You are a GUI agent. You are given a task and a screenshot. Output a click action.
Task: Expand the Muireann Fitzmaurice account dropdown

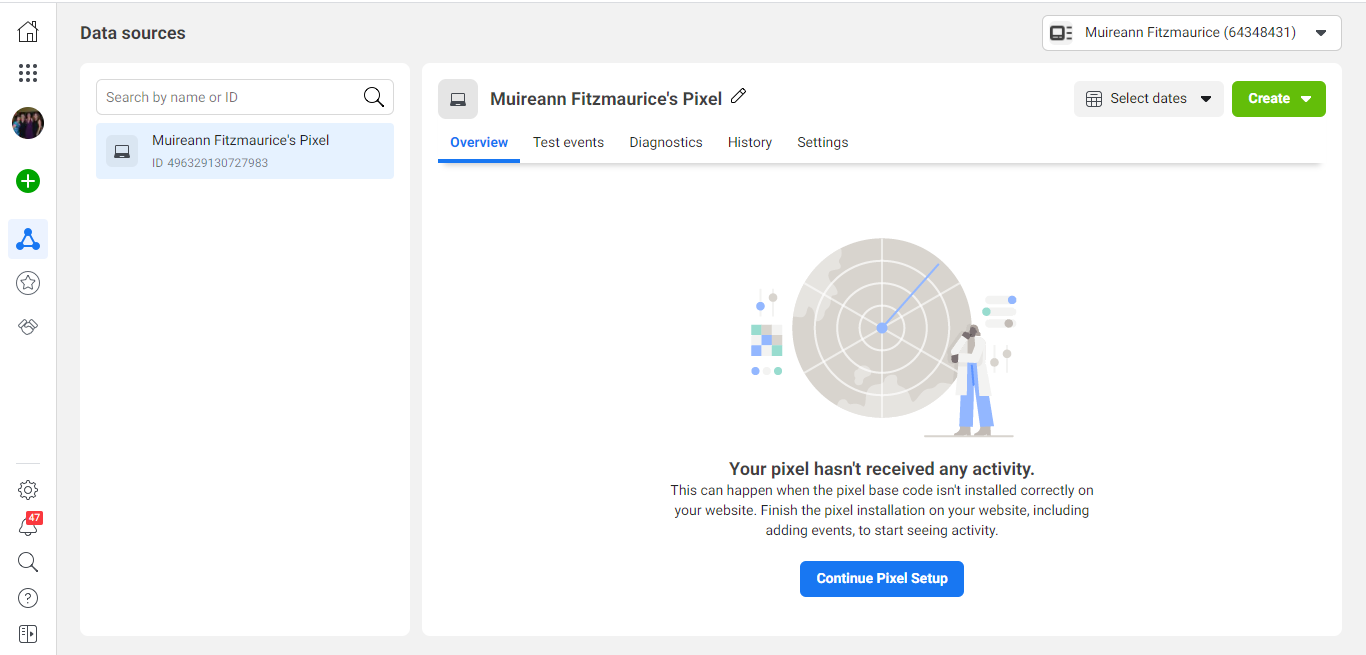click(x=1191, y=33)
